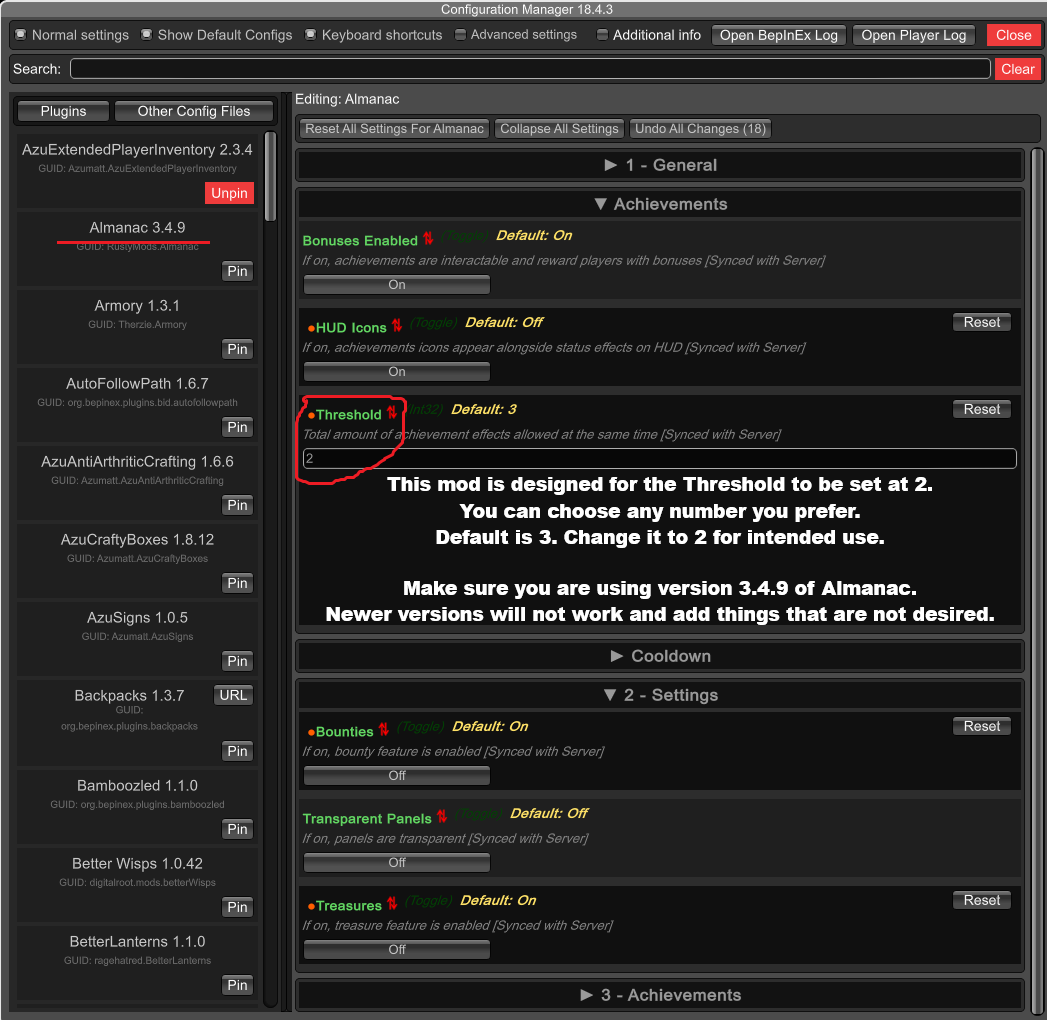Toggle HUD Icons On button
The image size is (1047, 1020).
tap(397, 372)
